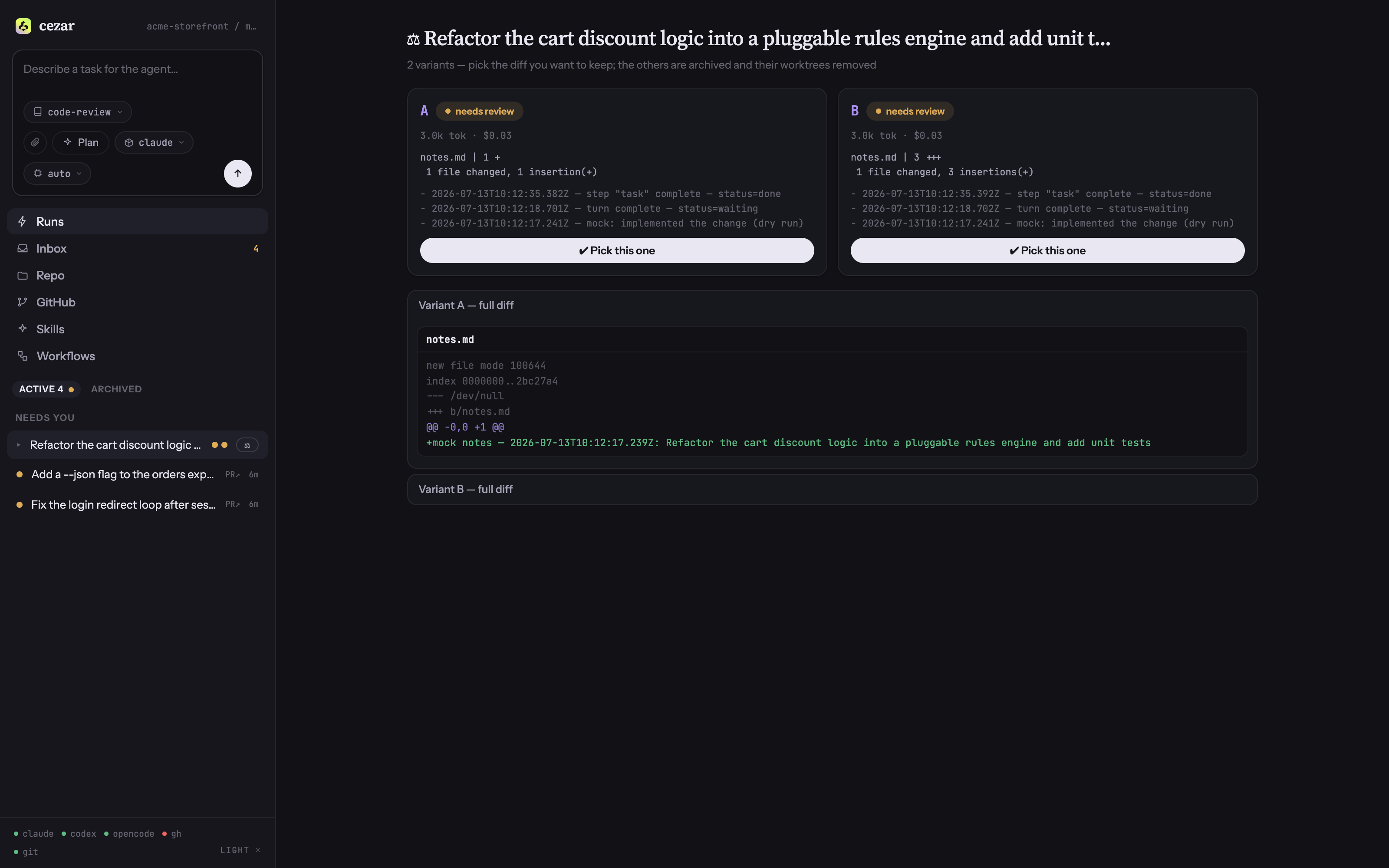The width and height of the screenshot is (1389, 868).
Task: Click the NEEDS YOU section label
Action: click(x=45, y=418)
